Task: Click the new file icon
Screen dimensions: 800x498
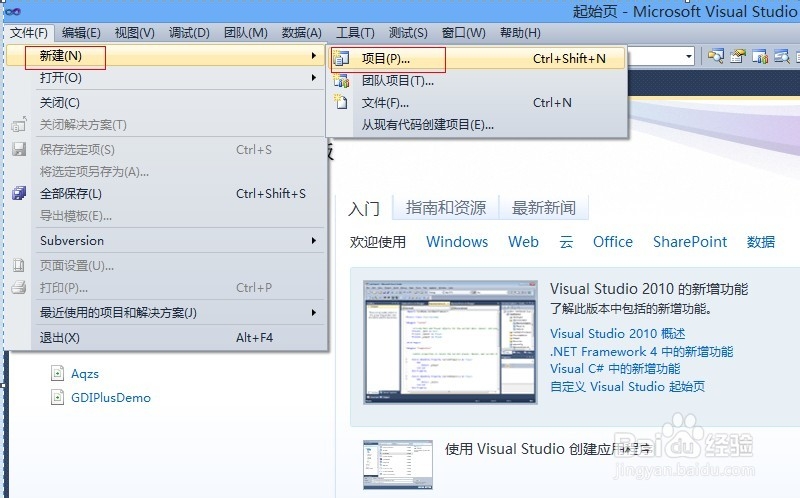Action: 341,102
